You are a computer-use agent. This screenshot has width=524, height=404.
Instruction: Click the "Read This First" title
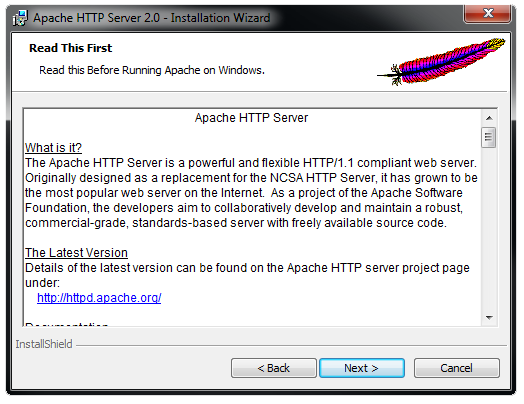(x=71, y=48)
